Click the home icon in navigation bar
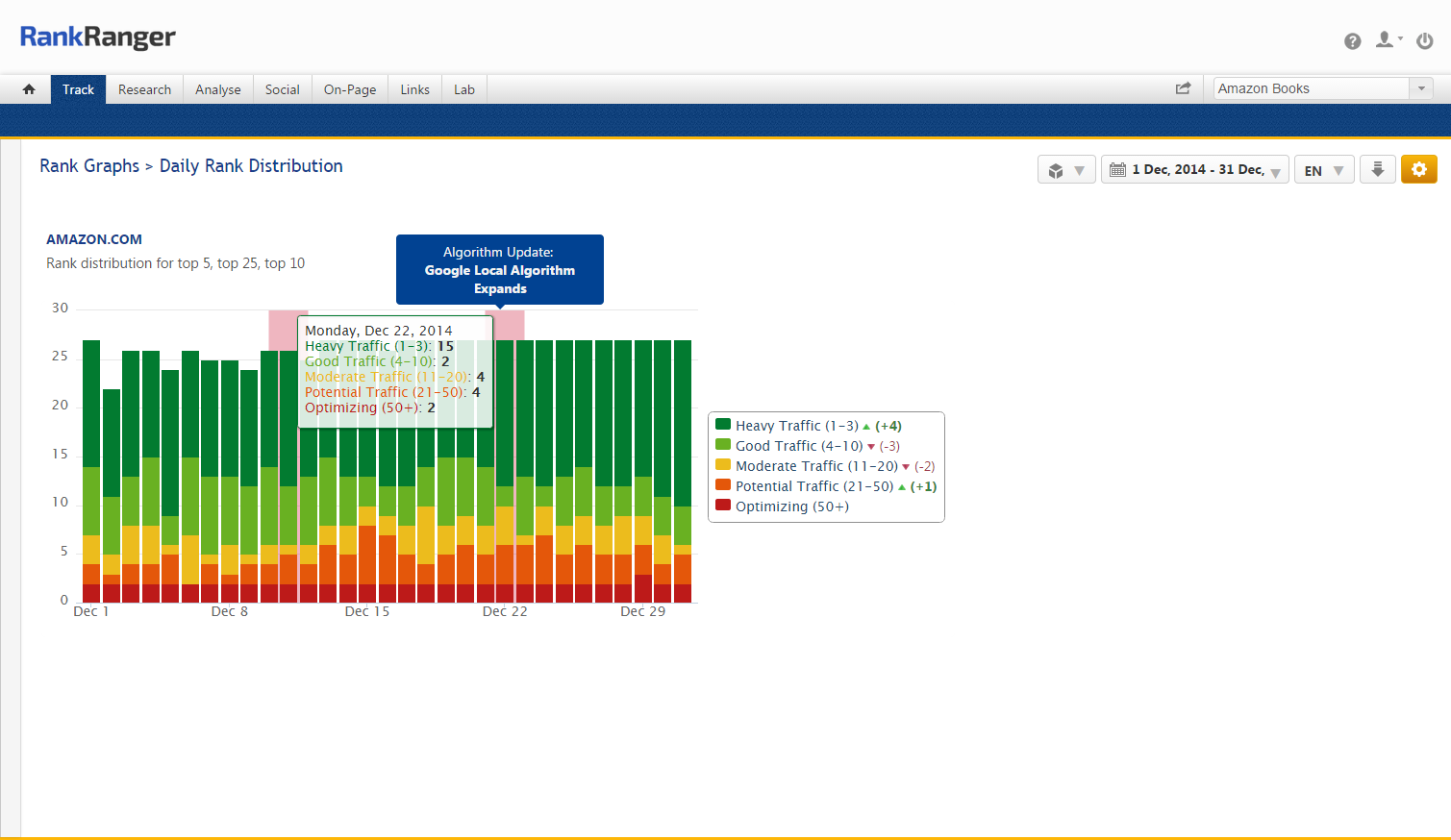Viewport: 1451px width, 840px height. [29, 89]
